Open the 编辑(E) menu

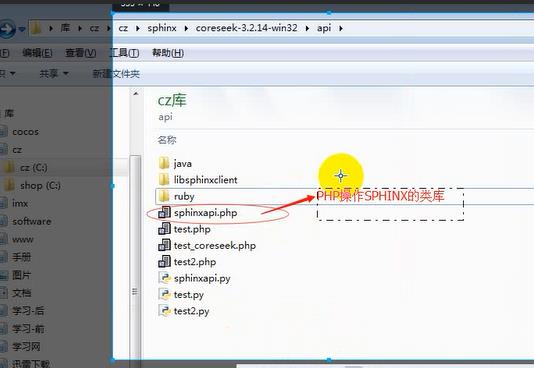click(x=37, y=53)
